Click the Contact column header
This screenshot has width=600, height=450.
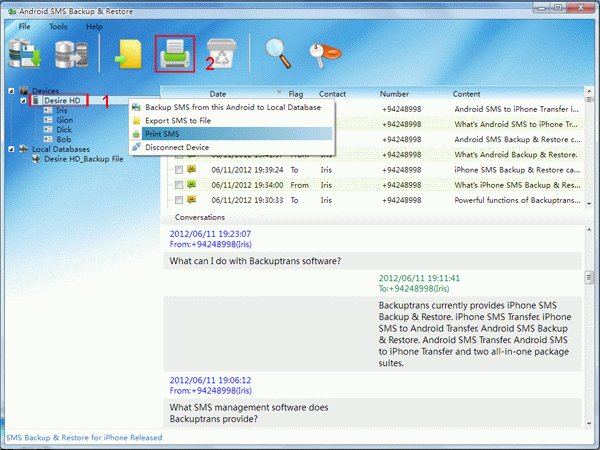[332, 94]
